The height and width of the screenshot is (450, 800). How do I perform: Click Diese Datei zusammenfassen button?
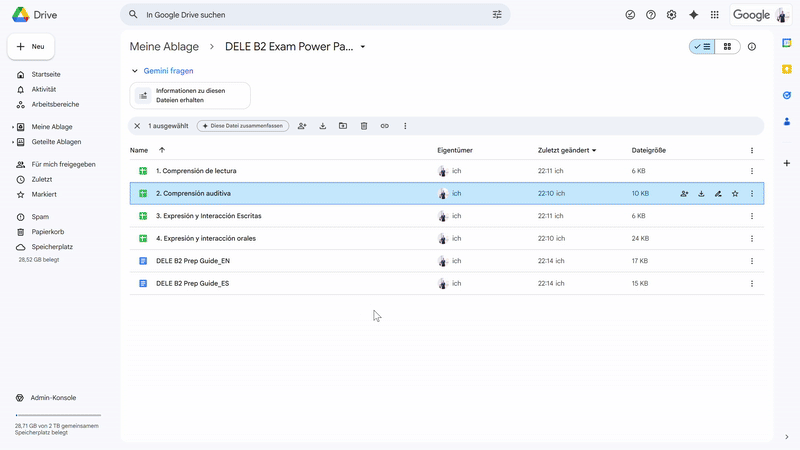(x=243, y=126)
